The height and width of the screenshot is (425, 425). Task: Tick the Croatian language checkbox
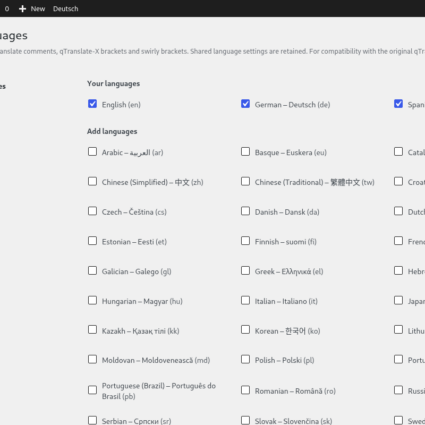point(398,181)
